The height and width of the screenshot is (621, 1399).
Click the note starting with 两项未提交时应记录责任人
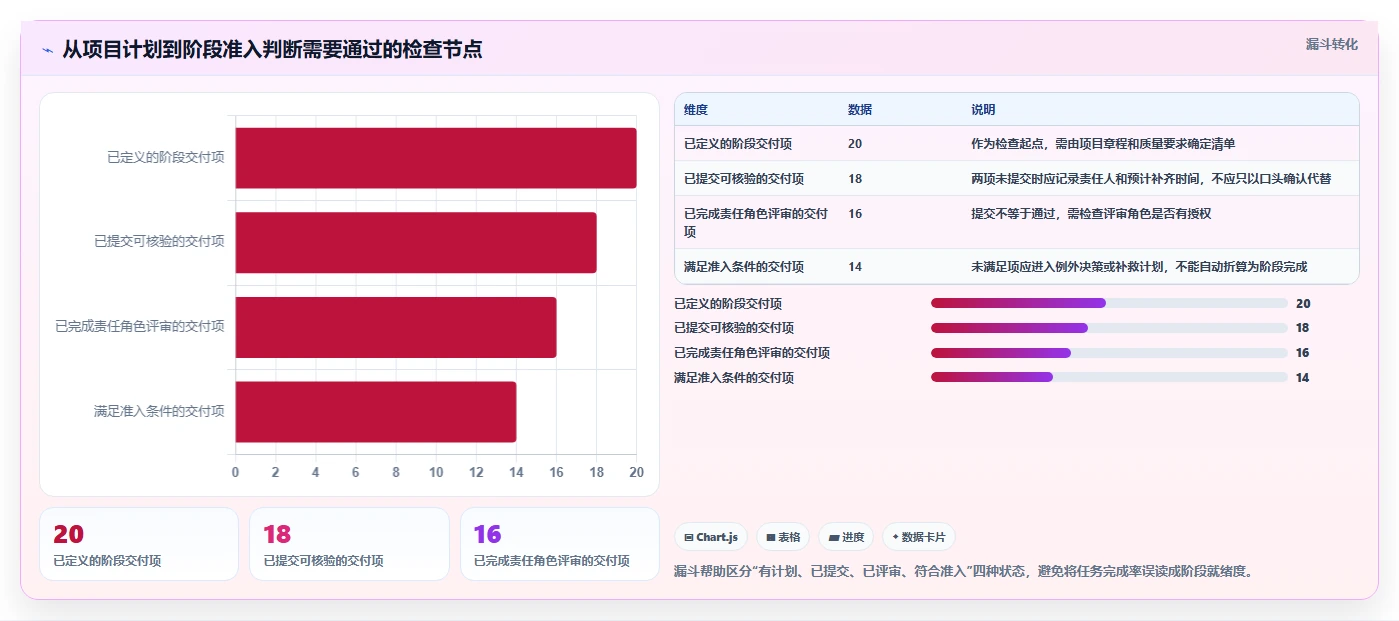pos(1151,179)
